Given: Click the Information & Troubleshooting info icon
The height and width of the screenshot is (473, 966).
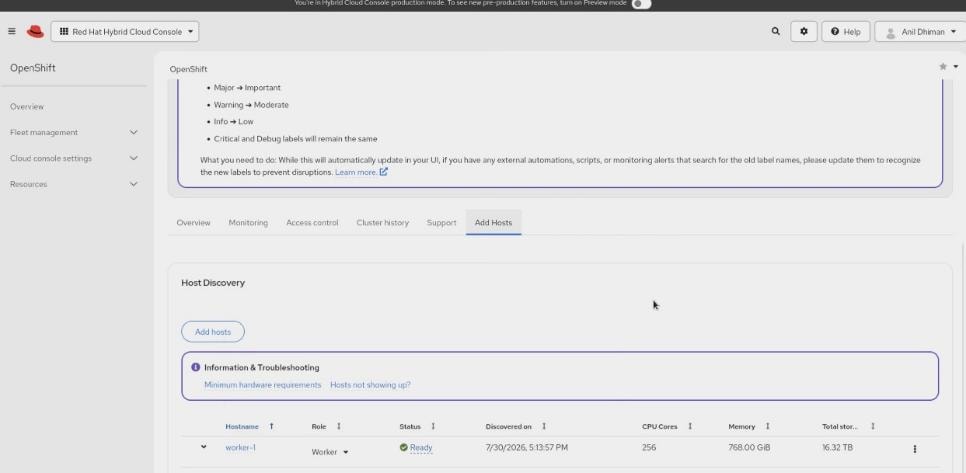Looking at the screenshot, I should pos(195,367).
